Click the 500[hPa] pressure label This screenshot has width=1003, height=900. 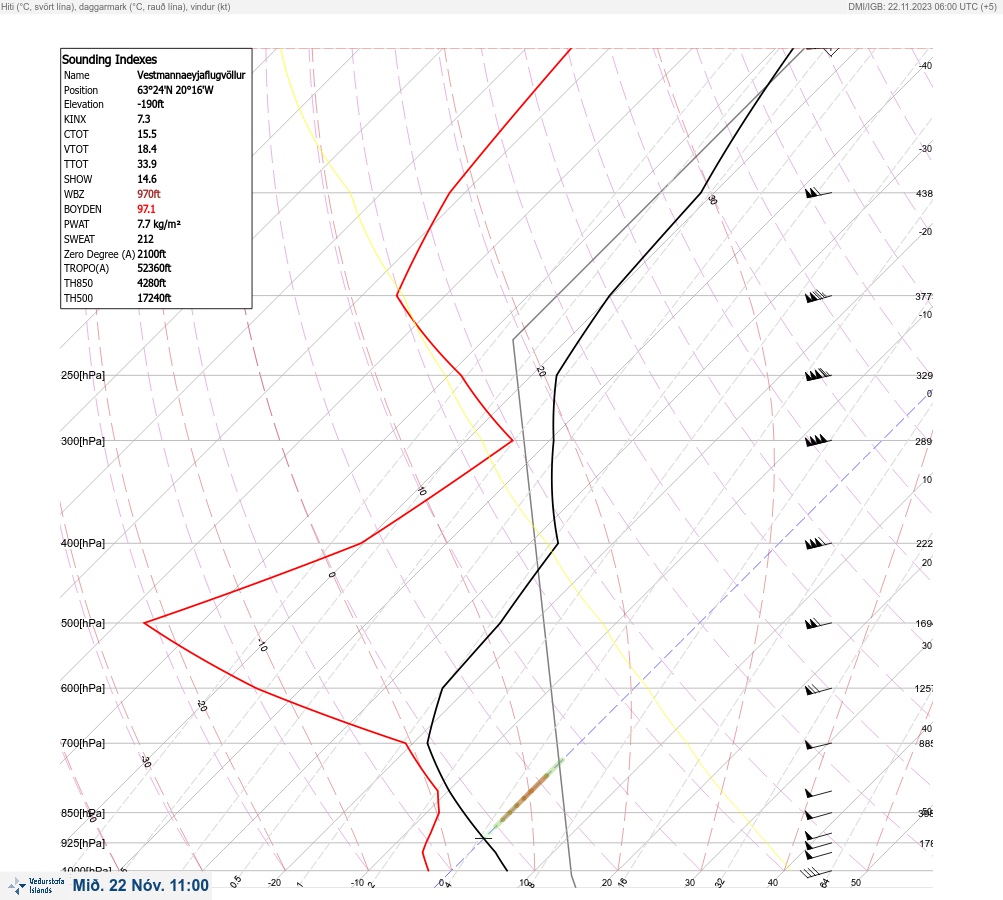click(83, 623)
